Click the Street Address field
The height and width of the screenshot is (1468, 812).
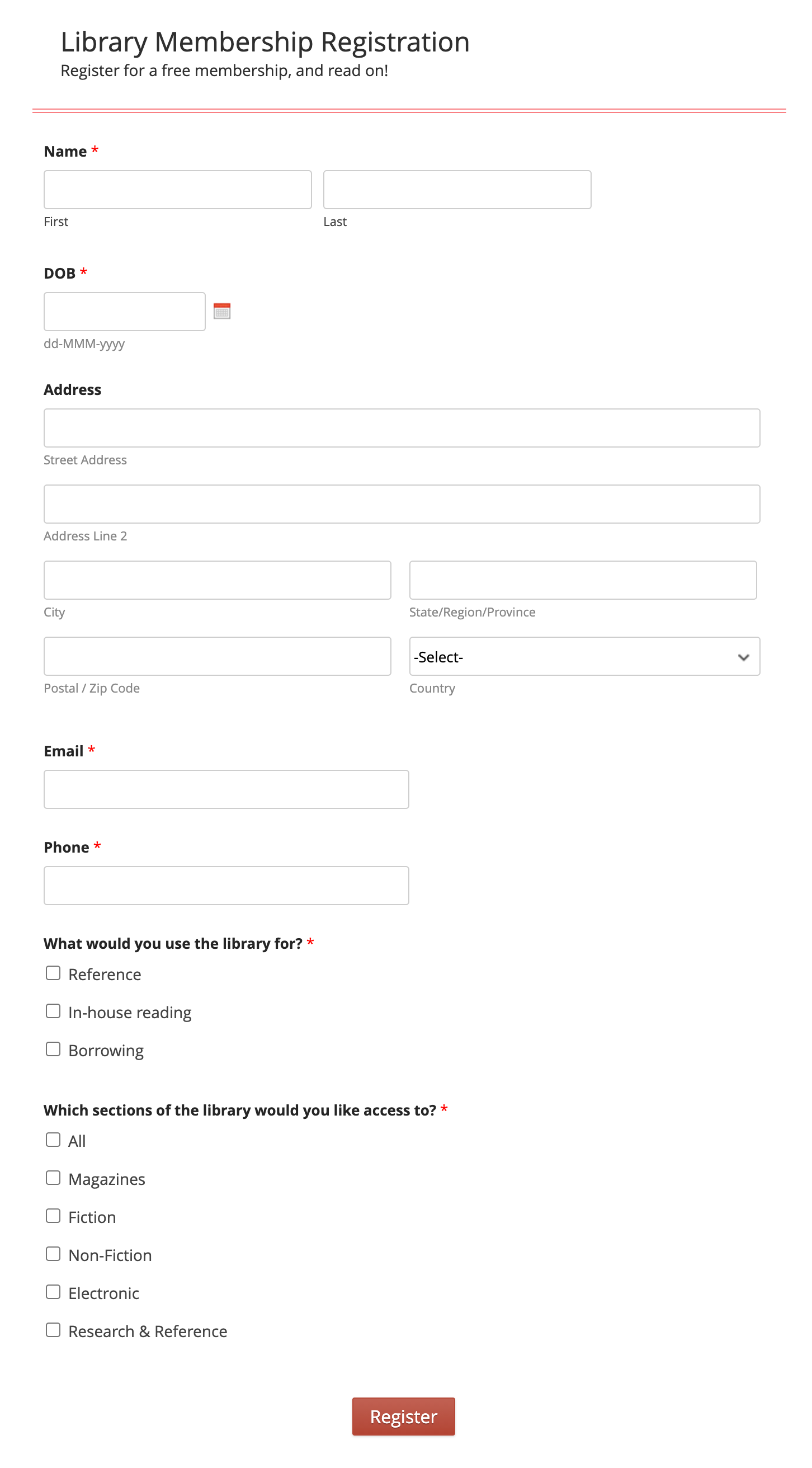click(x=401, y=427)
